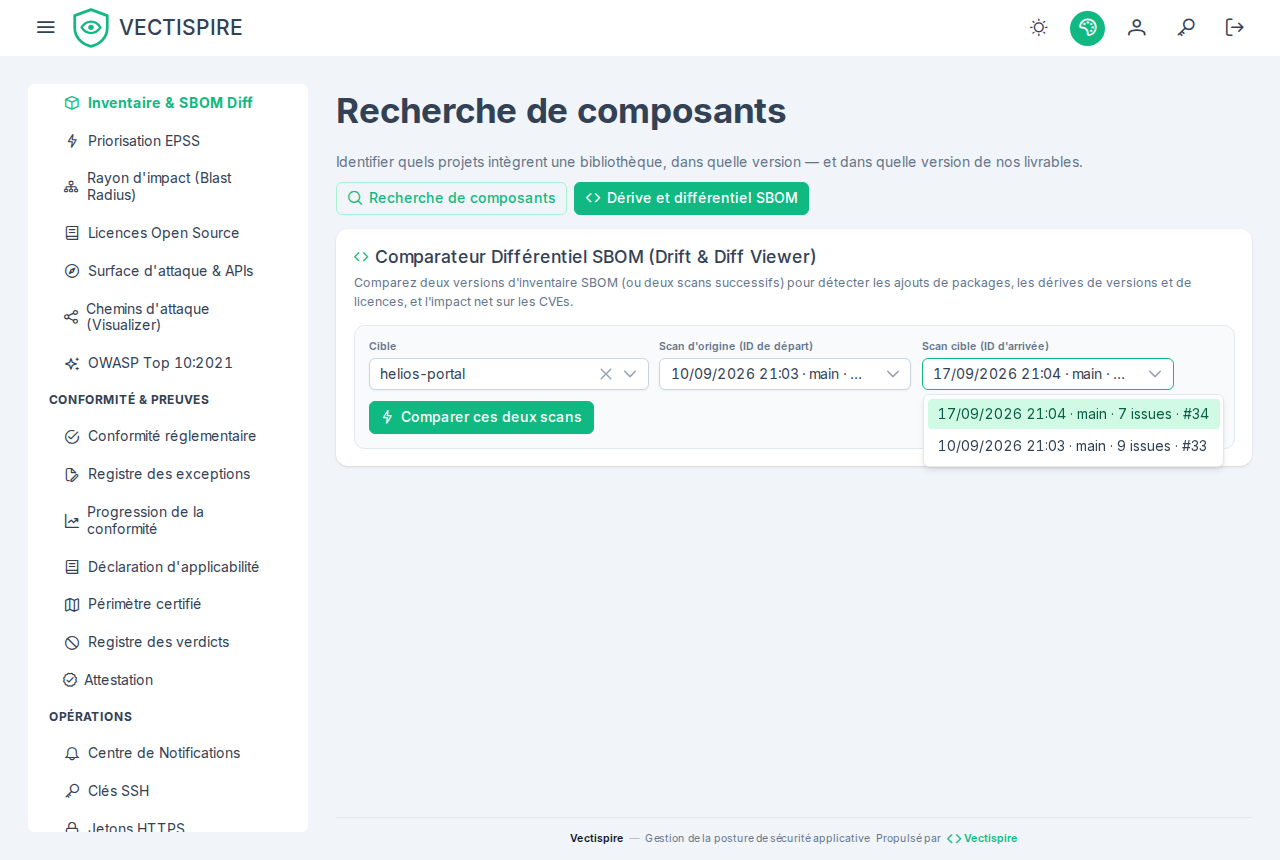Viewport: 1280px width, 860px height.
Task: Click Comparer ces deux scans button
Action: (481, 418)
